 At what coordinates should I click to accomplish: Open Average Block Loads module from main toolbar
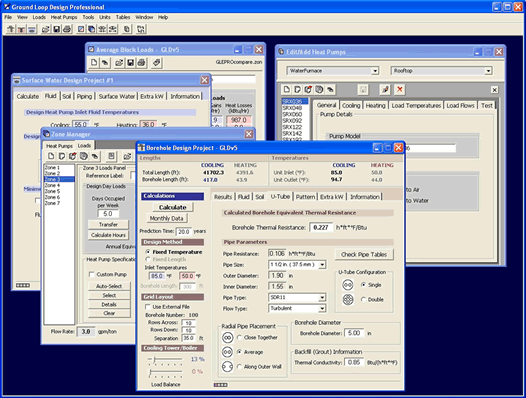[x=81, y=29]
